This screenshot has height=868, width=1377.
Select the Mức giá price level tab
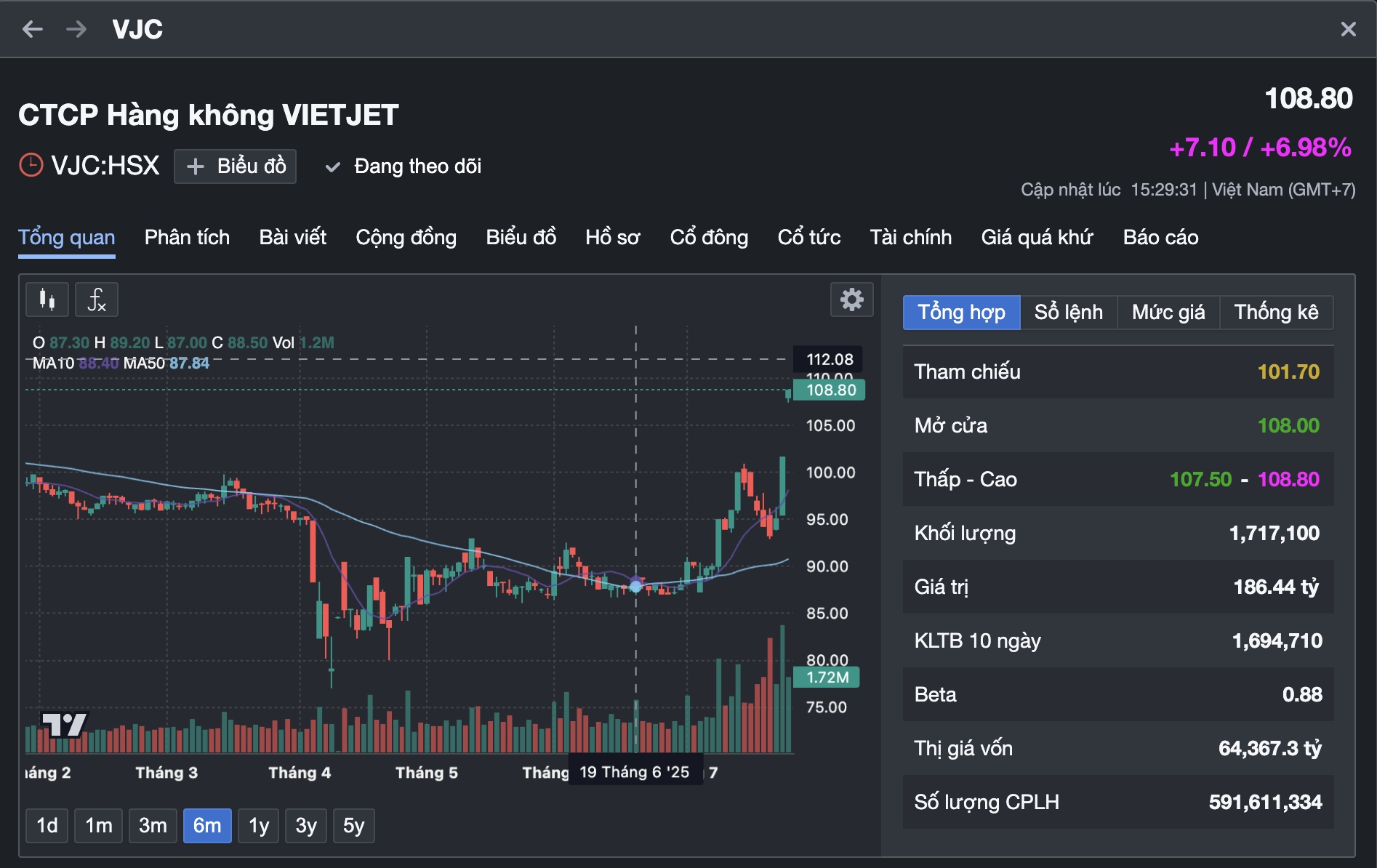tap(1168, 313)
